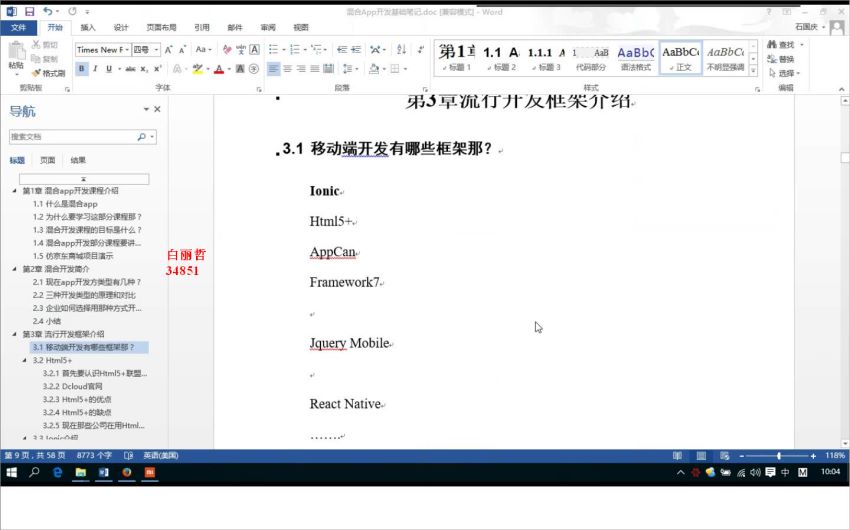Toggle align text left
The width and height of the screenshot is (850, 530).
273,69
